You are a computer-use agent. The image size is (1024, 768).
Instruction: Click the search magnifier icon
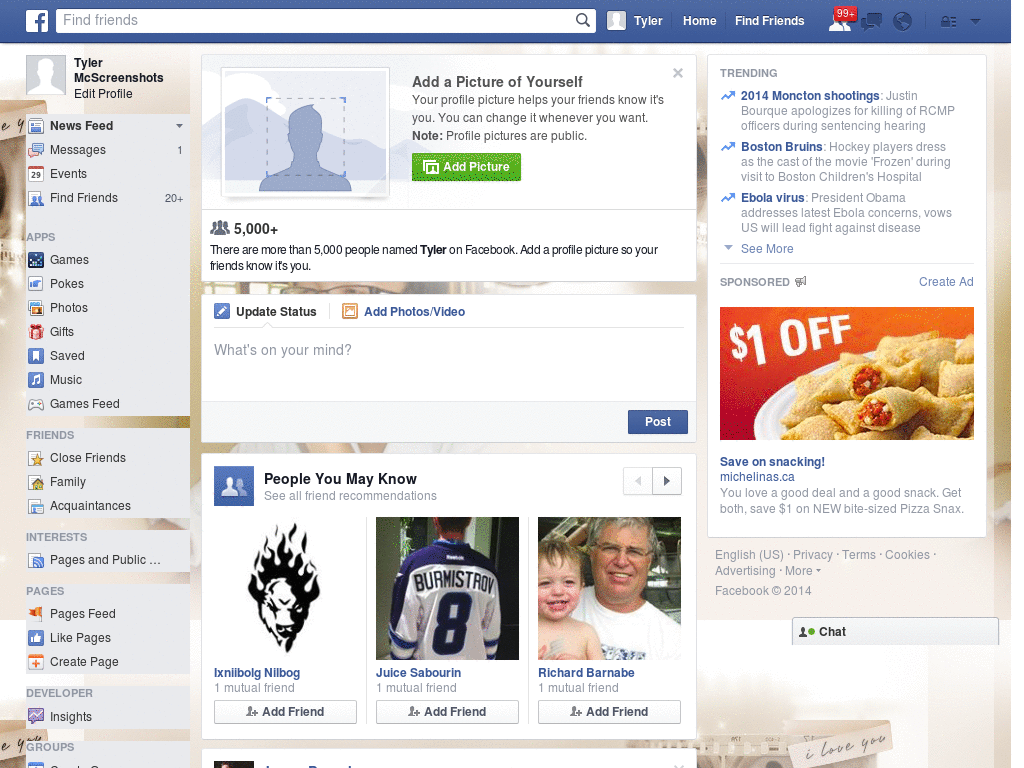pos(583,20)
